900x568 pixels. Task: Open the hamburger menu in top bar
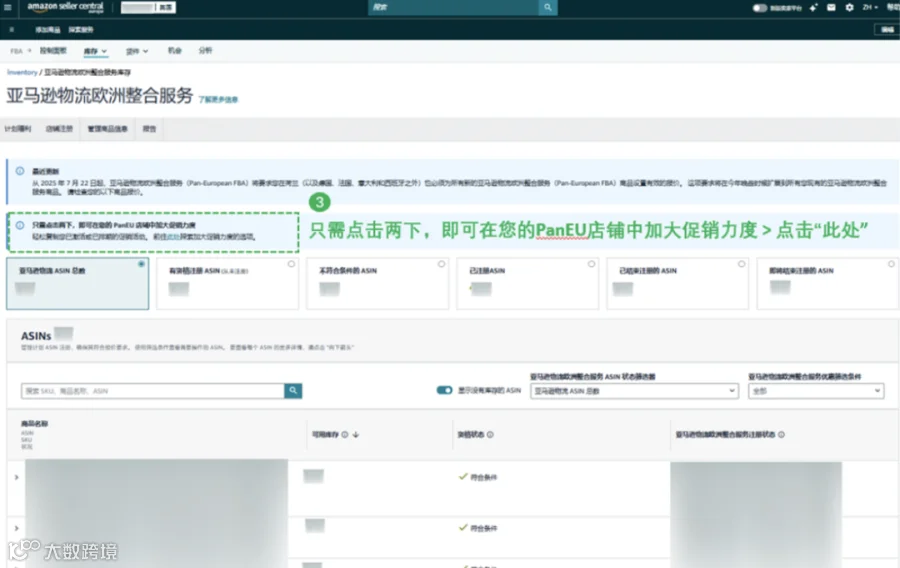pyautogui.click(x=7, y=7)
